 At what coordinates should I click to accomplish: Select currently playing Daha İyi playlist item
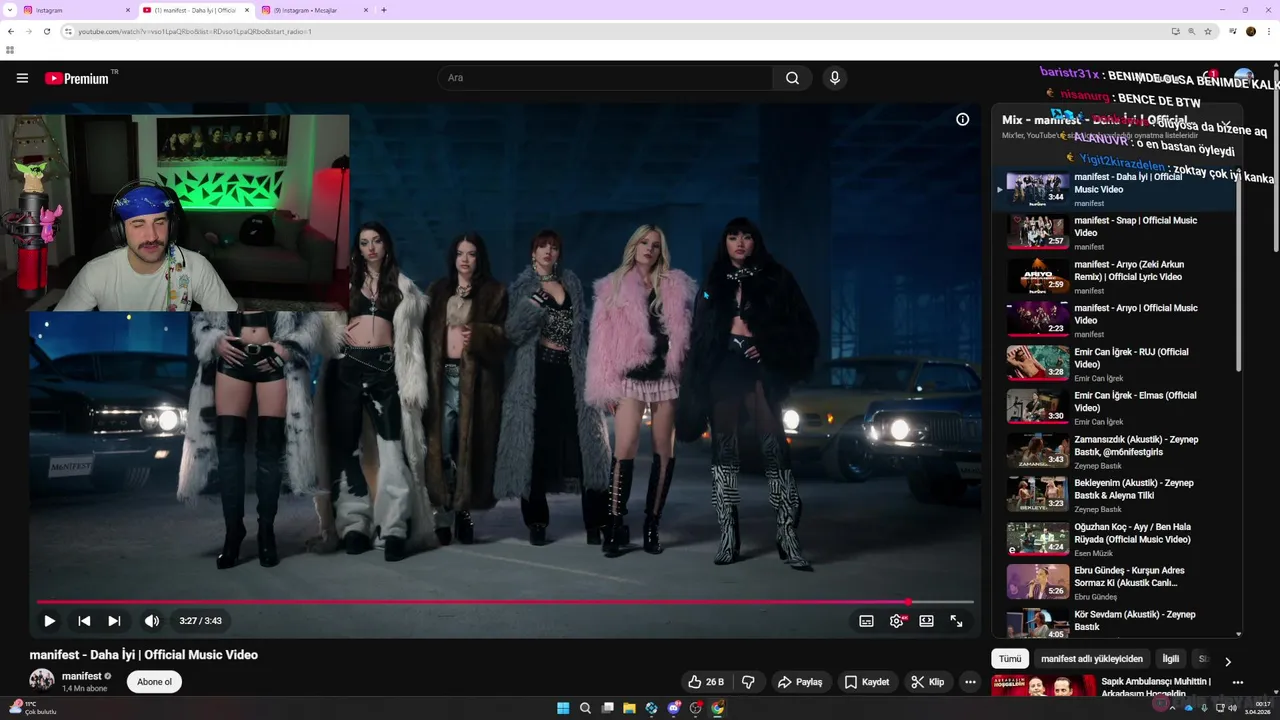pos(1116,189)
